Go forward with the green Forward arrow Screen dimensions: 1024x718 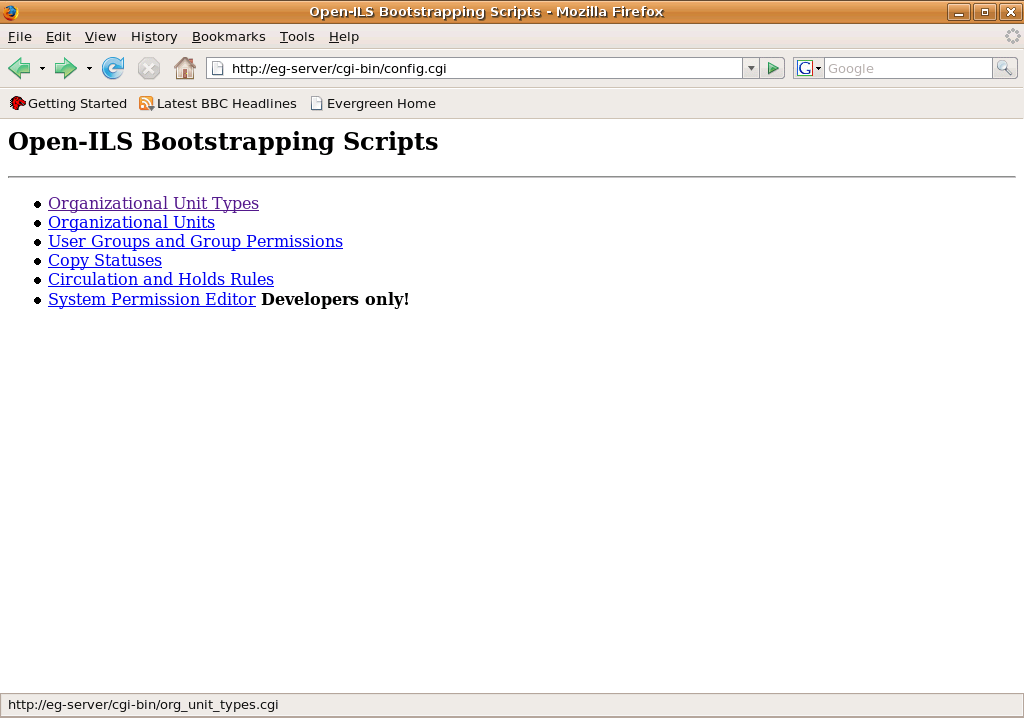65,68
